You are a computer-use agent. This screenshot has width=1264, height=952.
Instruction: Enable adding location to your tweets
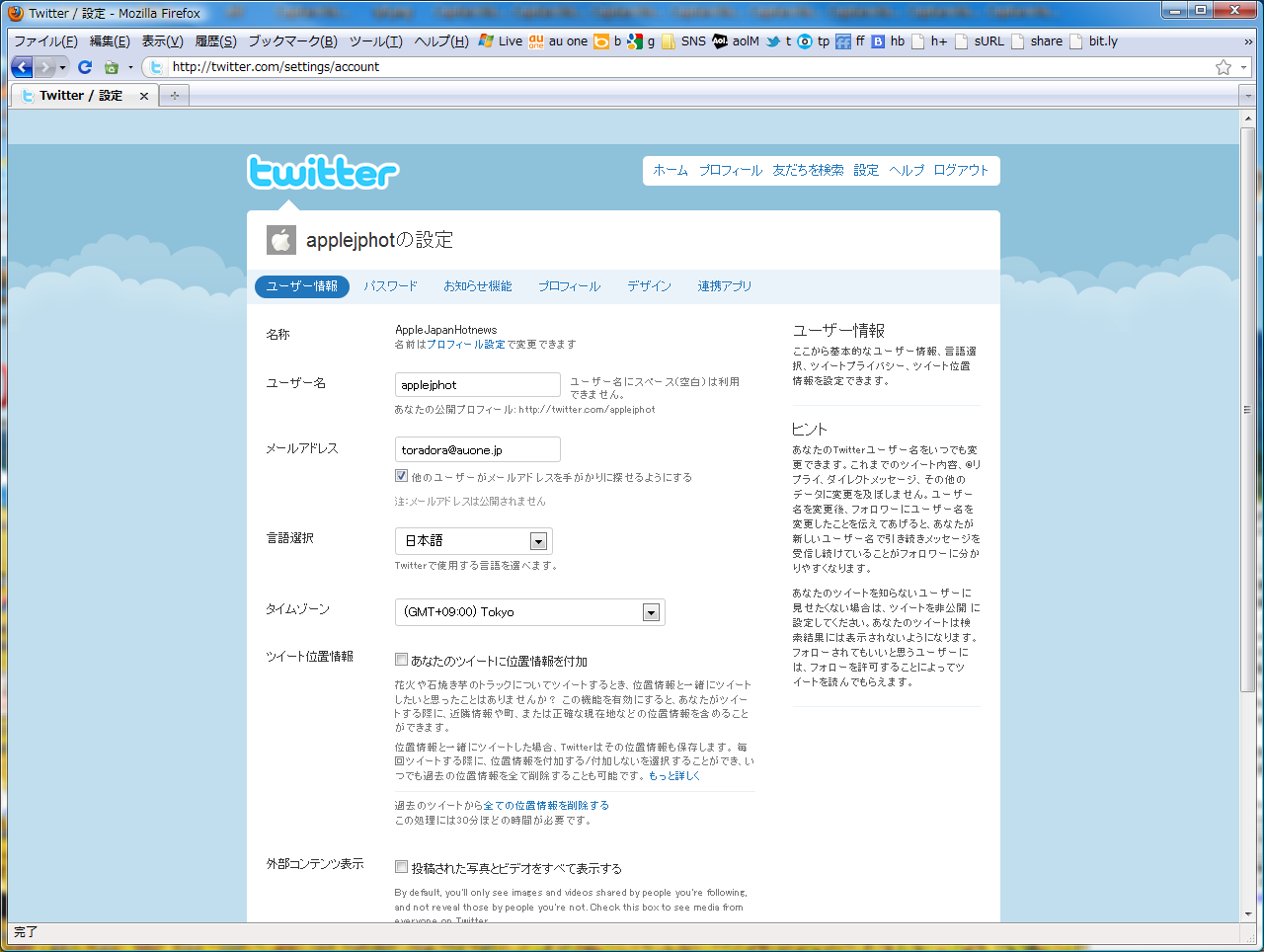[x=401, y=660]
